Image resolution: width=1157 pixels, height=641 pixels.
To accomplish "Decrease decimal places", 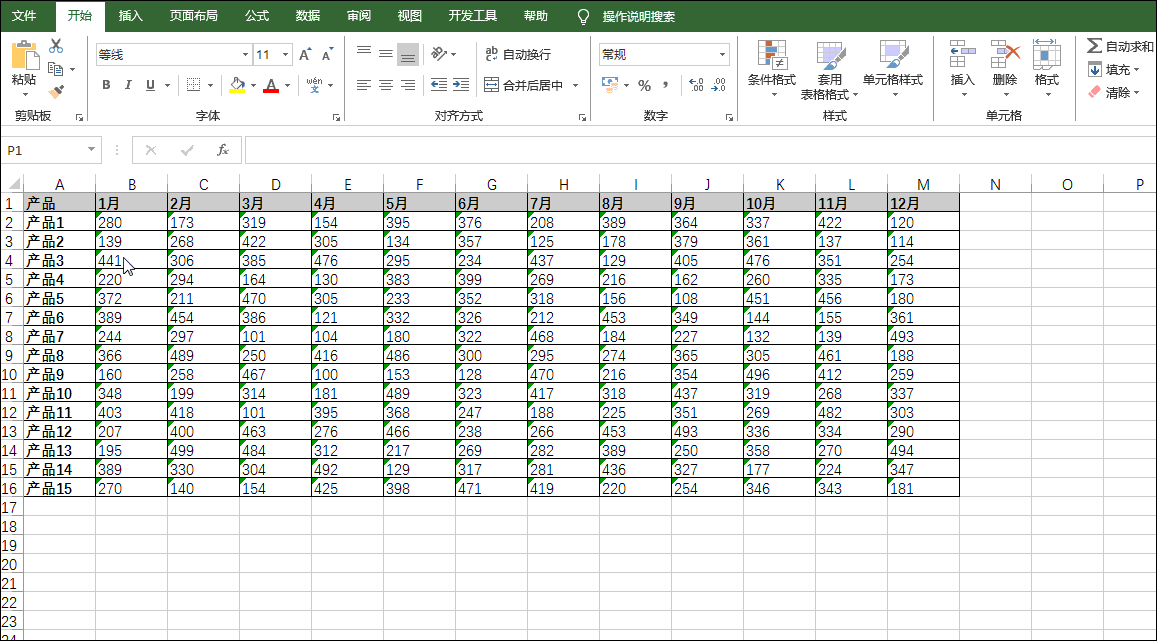I will [x=719, y=85].
